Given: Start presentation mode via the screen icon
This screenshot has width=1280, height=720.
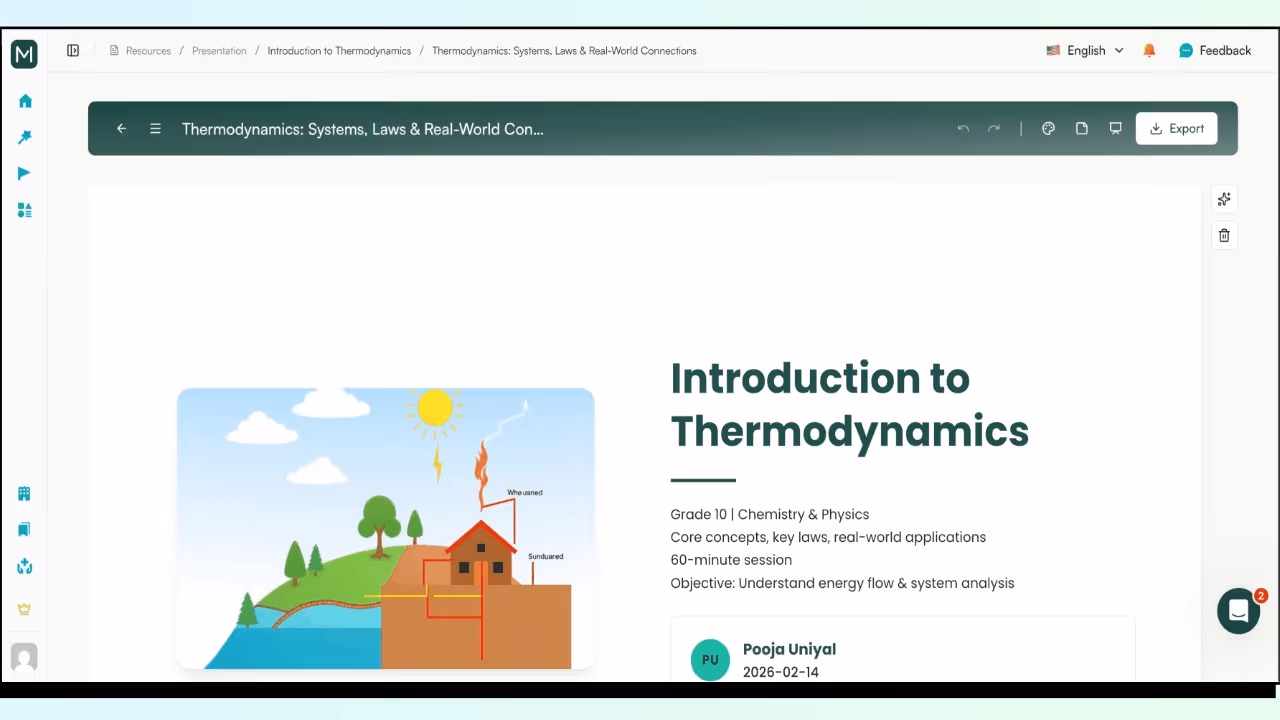Looking at the screenshot, I should 1115,128.
